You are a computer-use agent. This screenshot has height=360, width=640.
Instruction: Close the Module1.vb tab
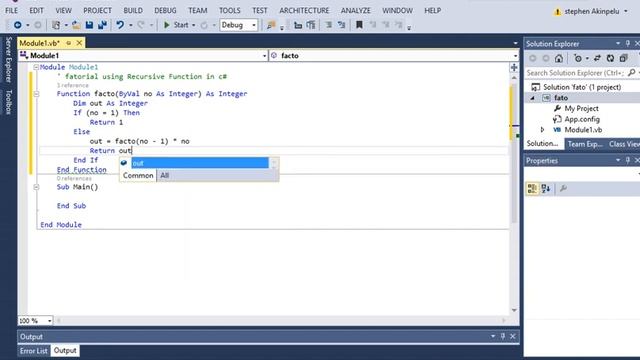coord(79,43)
